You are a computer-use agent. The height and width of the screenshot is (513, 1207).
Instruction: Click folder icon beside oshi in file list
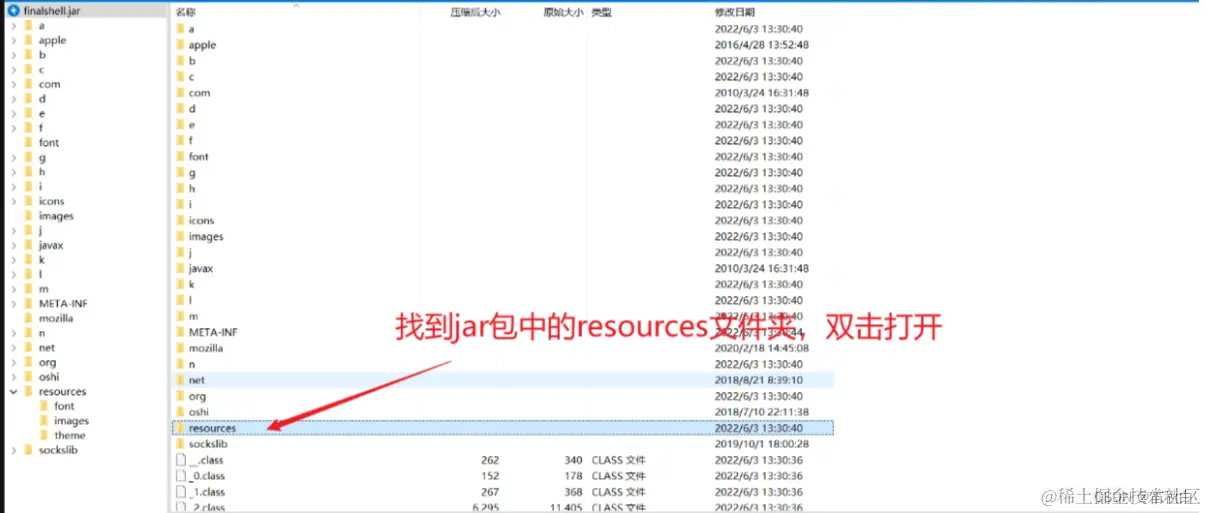pos(181,413)
